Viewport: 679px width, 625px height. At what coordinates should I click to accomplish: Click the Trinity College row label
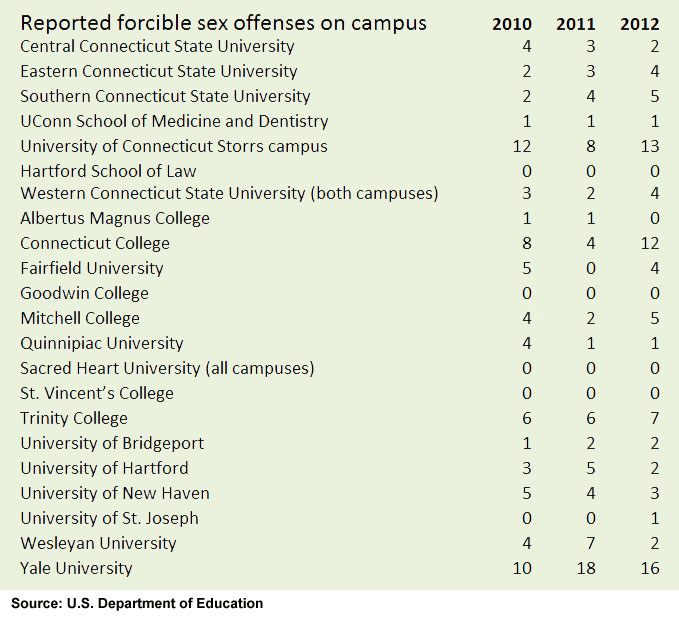(74, 418)
